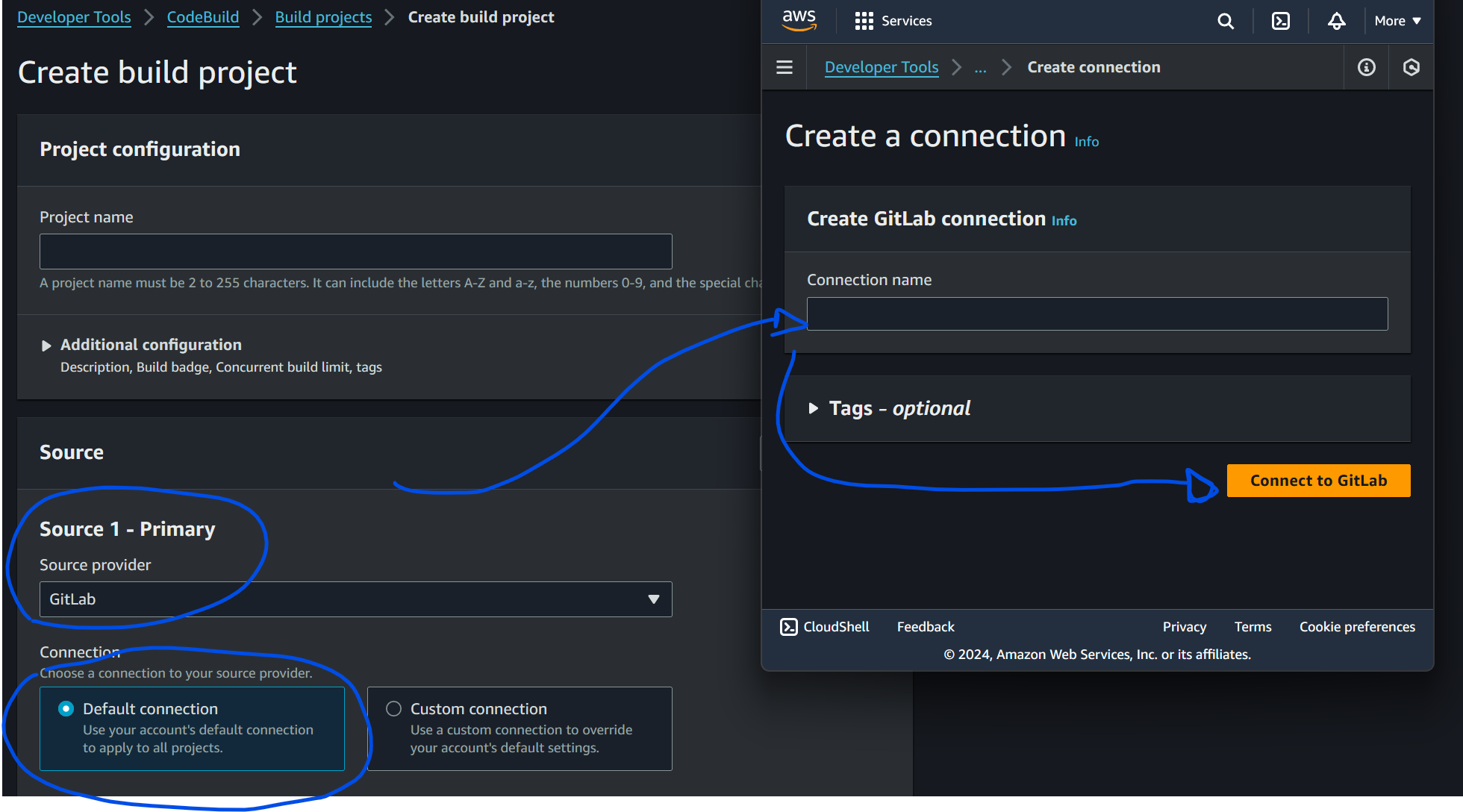Open Developer Tools breadcrumb in build project page

74,17
